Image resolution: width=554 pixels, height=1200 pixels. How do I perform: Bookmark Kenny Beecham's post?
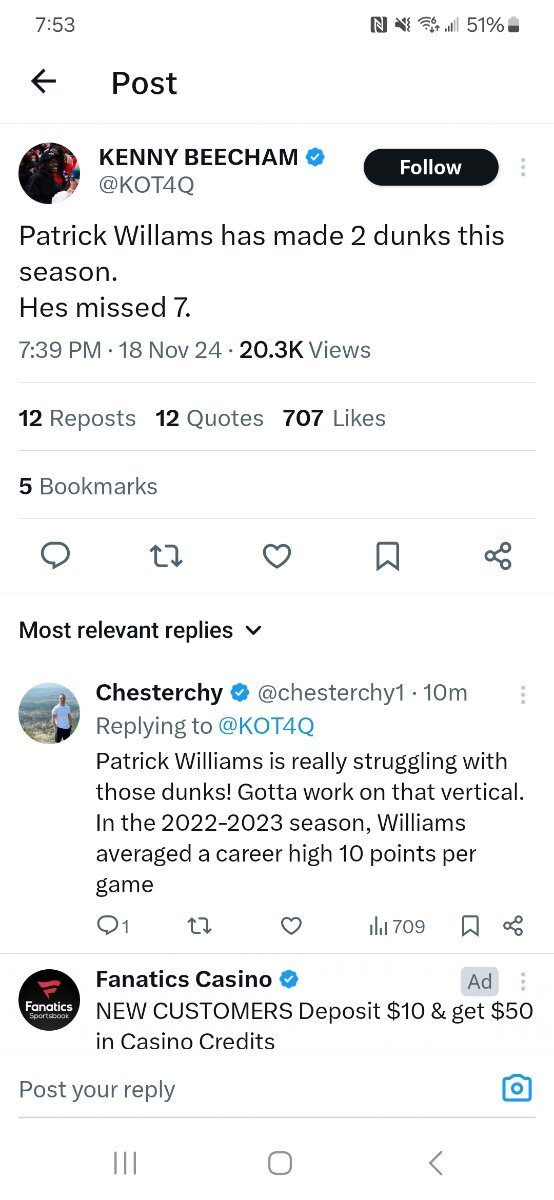pos(388,556)
